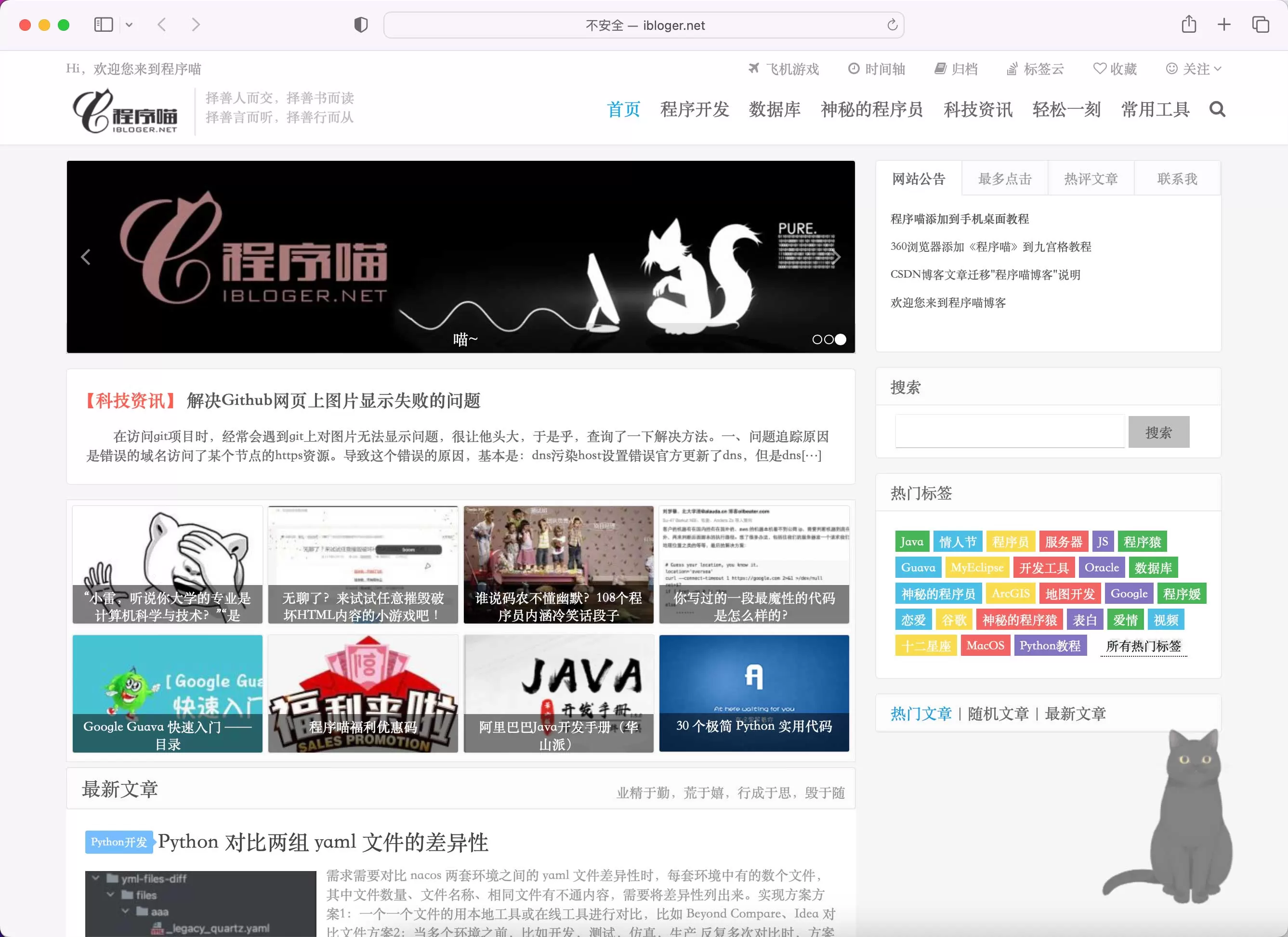Click sidebar search input field

tap(1009, 431)
